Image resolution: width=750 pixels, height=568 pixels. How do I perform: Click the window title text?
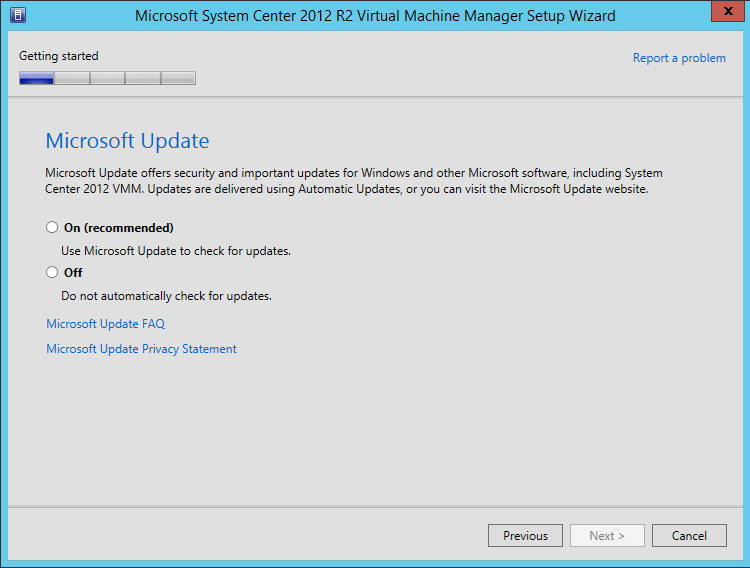tap(375, 16)
